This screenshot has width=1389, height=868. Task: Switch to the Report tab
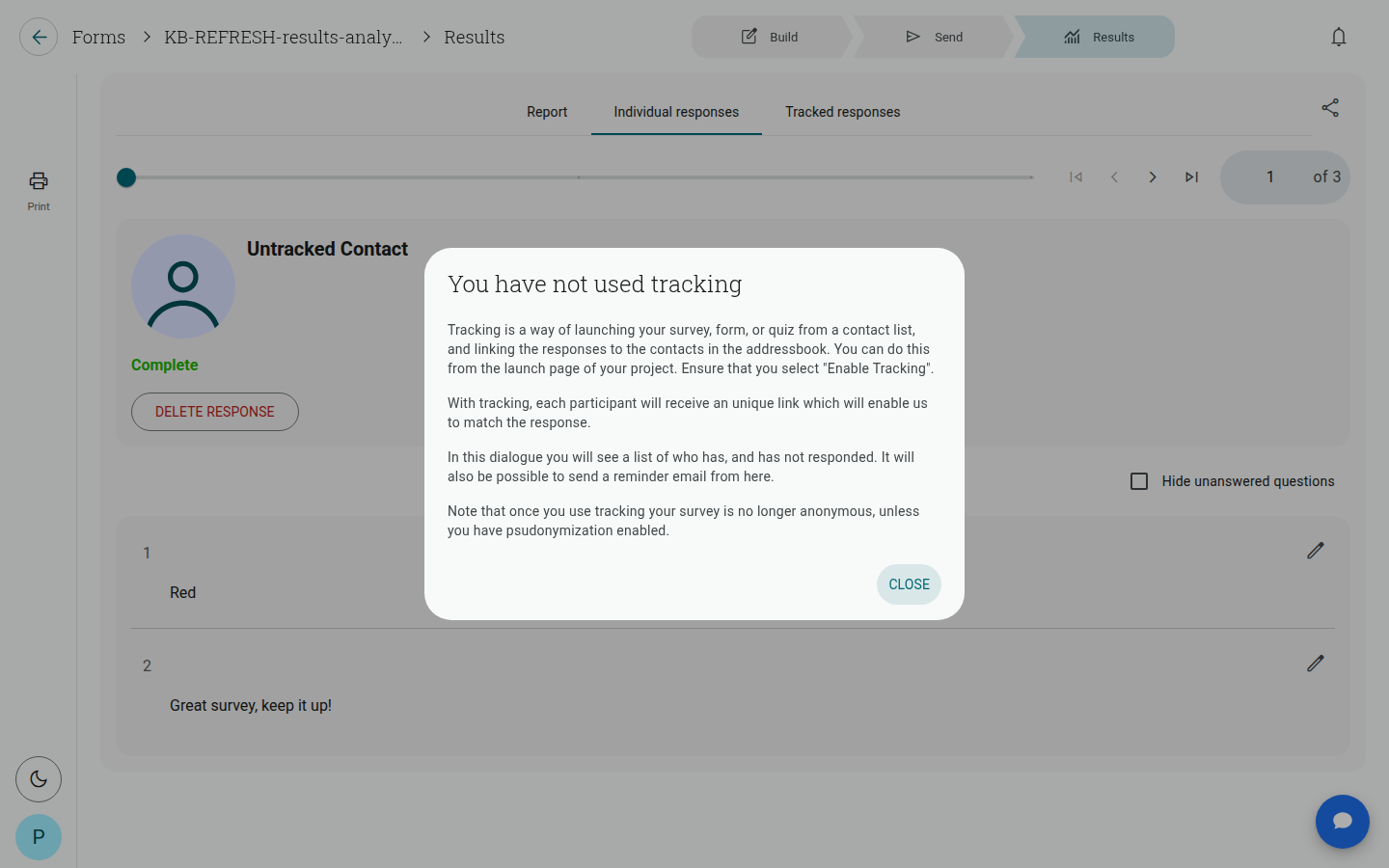point(547,112)
